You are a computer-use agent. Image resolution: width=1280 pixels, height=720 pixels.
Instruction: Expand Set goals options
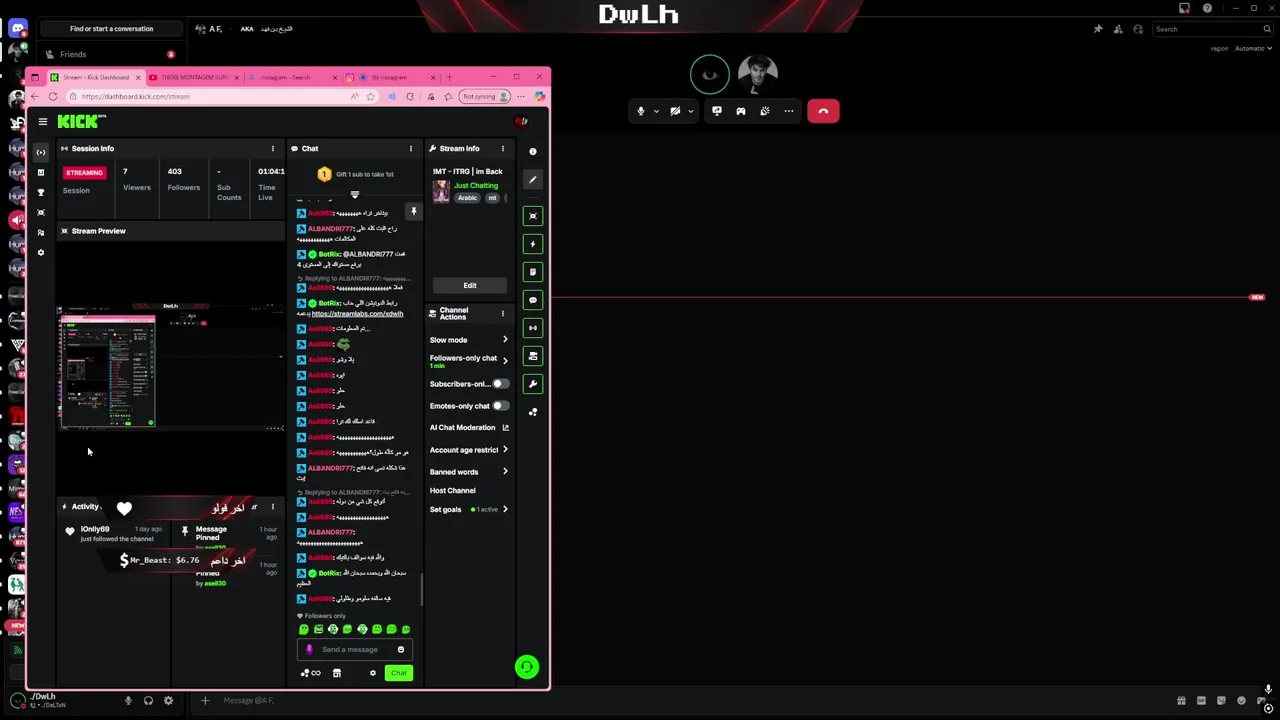point(505,510)
